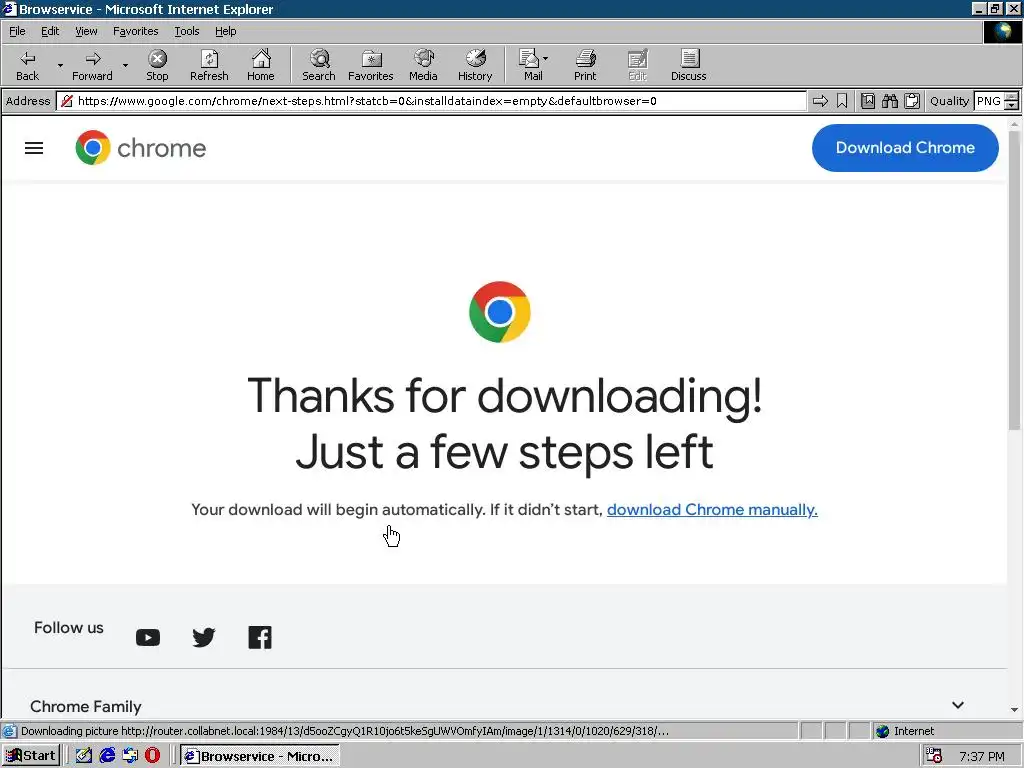The image size is (1024, 768).
Task: Click the large Chrome logo image
Action: (x=500, y=312)
